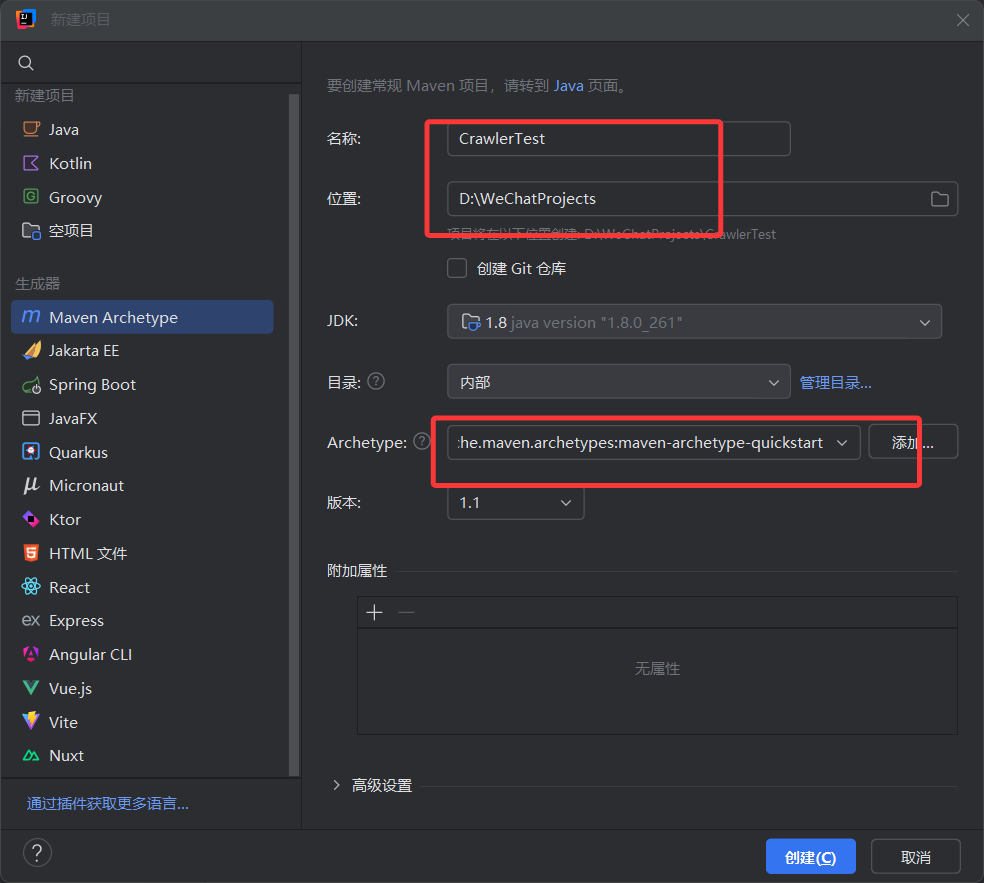Browse for location with folder icon
This screenshot has height=883, width=984.
[x=939, y=199]
